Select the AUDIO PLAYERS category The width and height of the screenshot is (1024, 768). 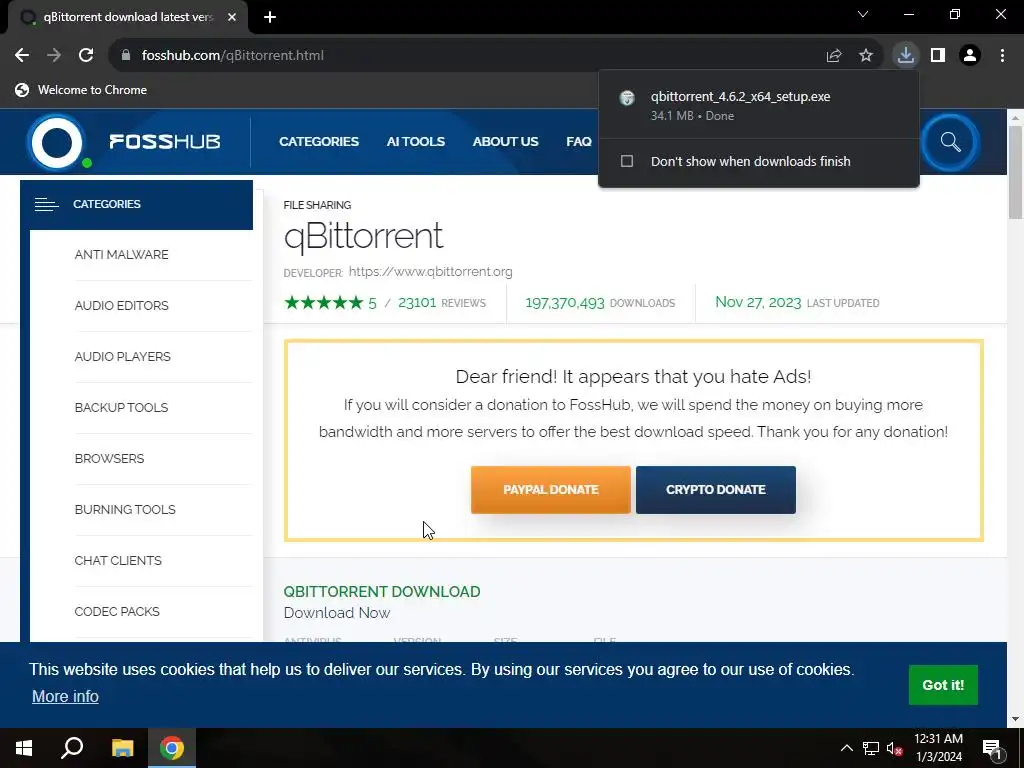pos(123,357)
